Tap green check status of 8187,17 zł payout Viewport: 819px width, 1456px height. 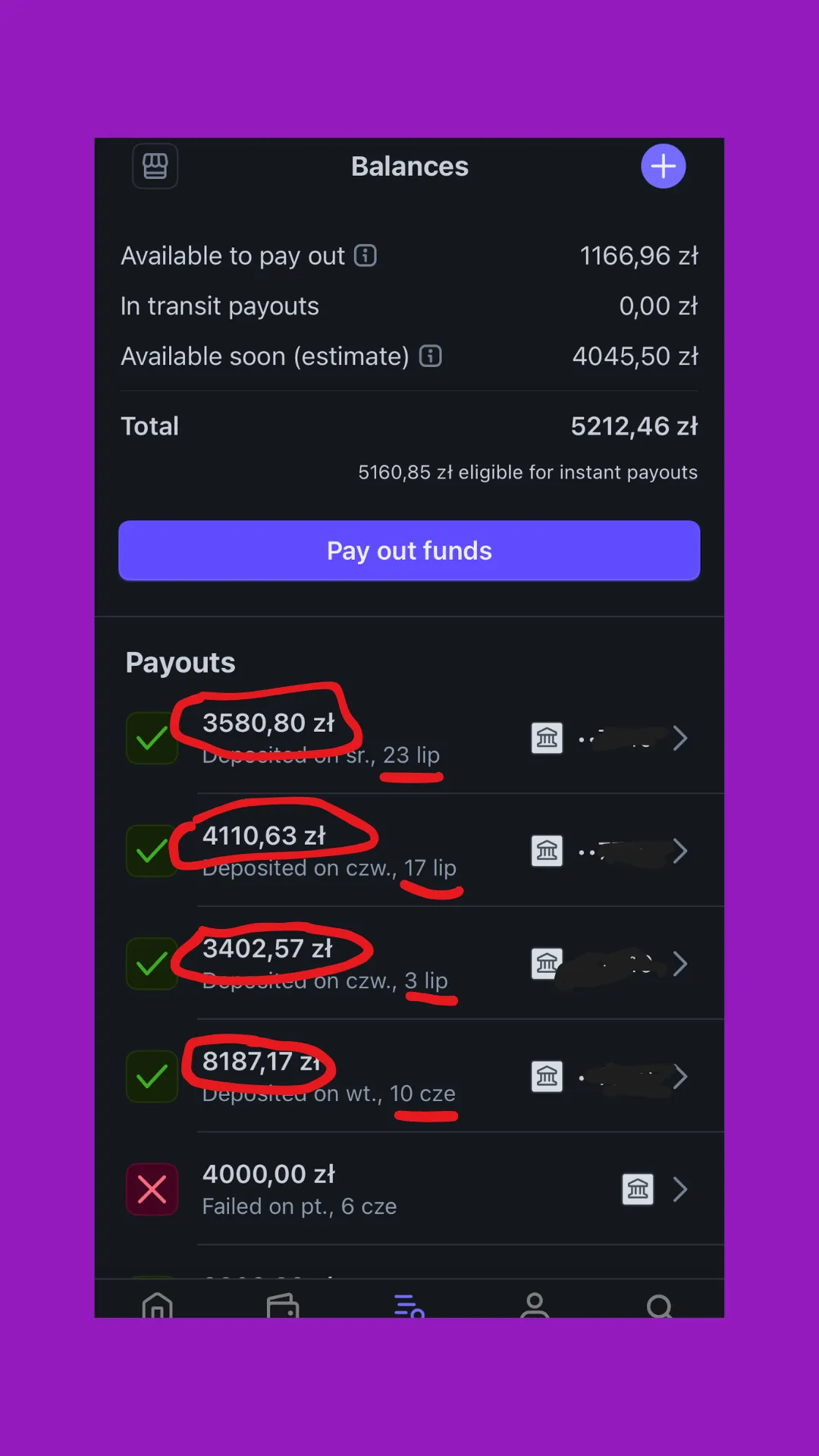152,1076
